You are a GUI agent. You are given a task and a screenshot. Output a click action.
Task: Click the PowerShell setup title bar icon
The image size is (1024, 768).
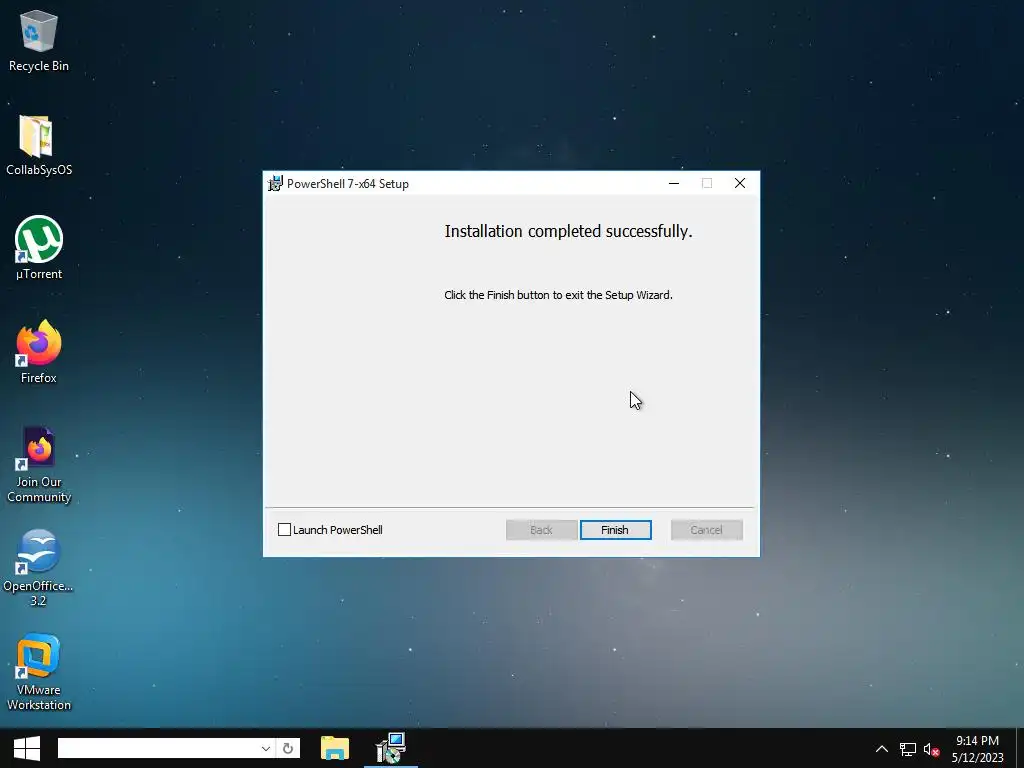(276, 184)
